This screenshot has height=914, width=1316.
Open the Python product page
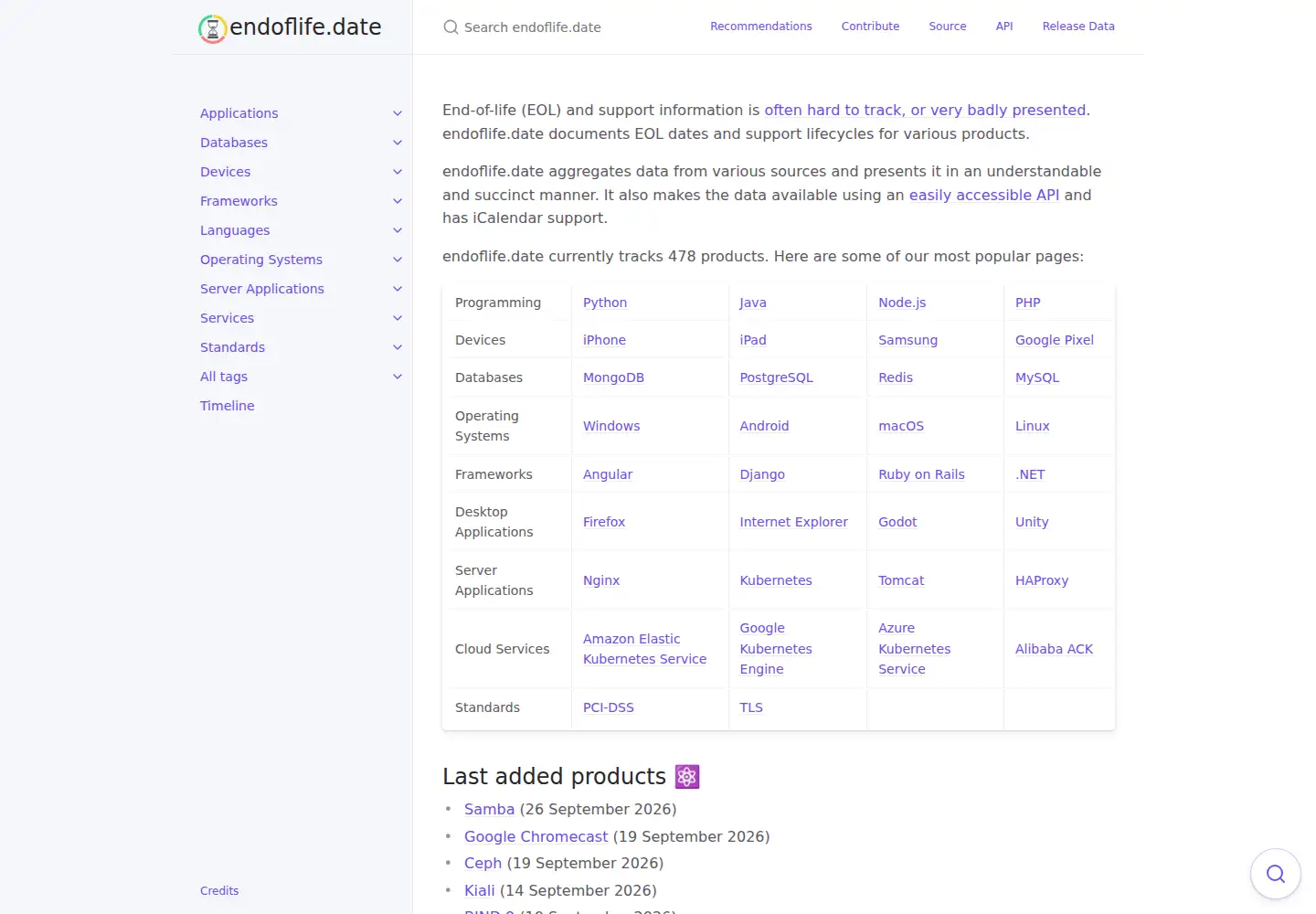605,303
